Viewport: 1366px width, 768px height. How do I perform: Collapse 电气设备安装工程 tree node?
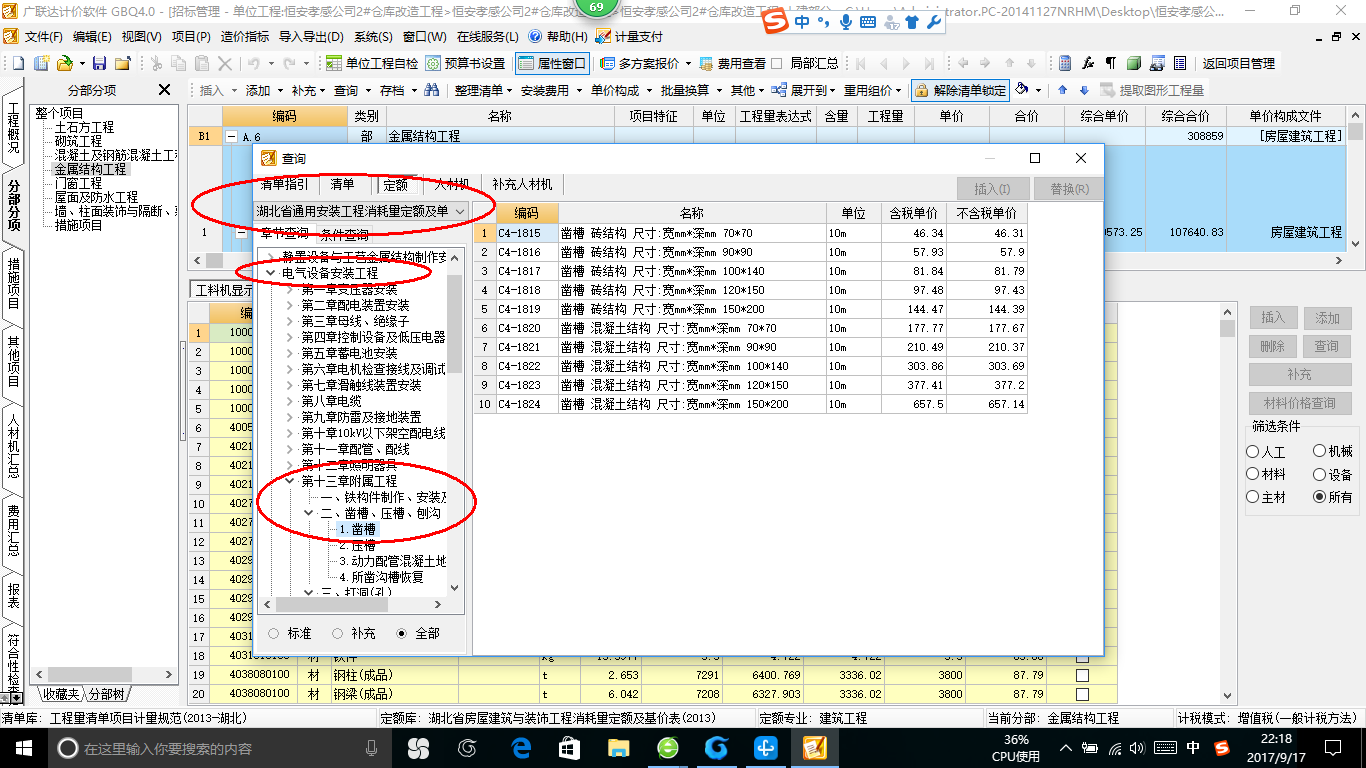tap(270, 273)
